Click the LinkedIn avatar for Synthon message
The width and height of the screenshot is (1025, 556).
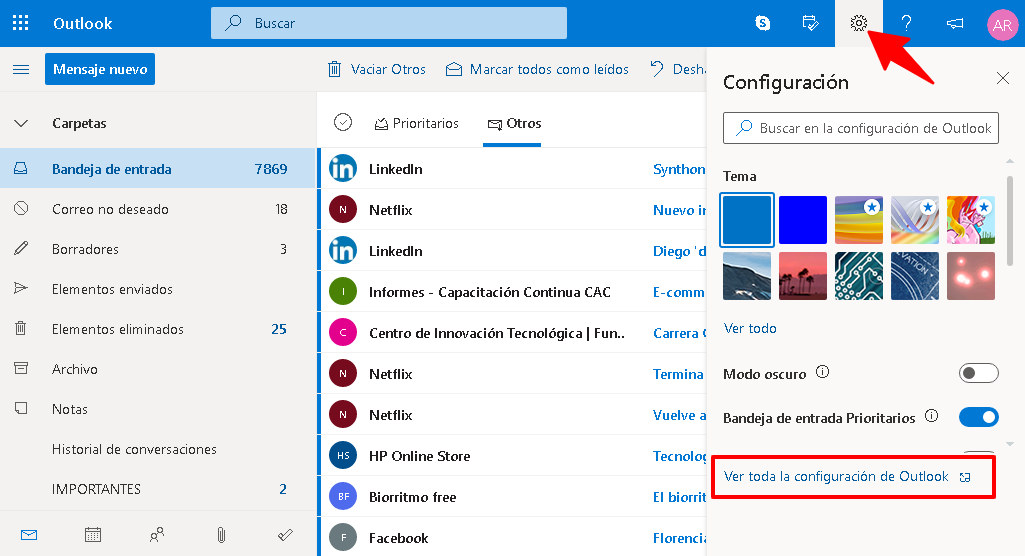(343, 169)
